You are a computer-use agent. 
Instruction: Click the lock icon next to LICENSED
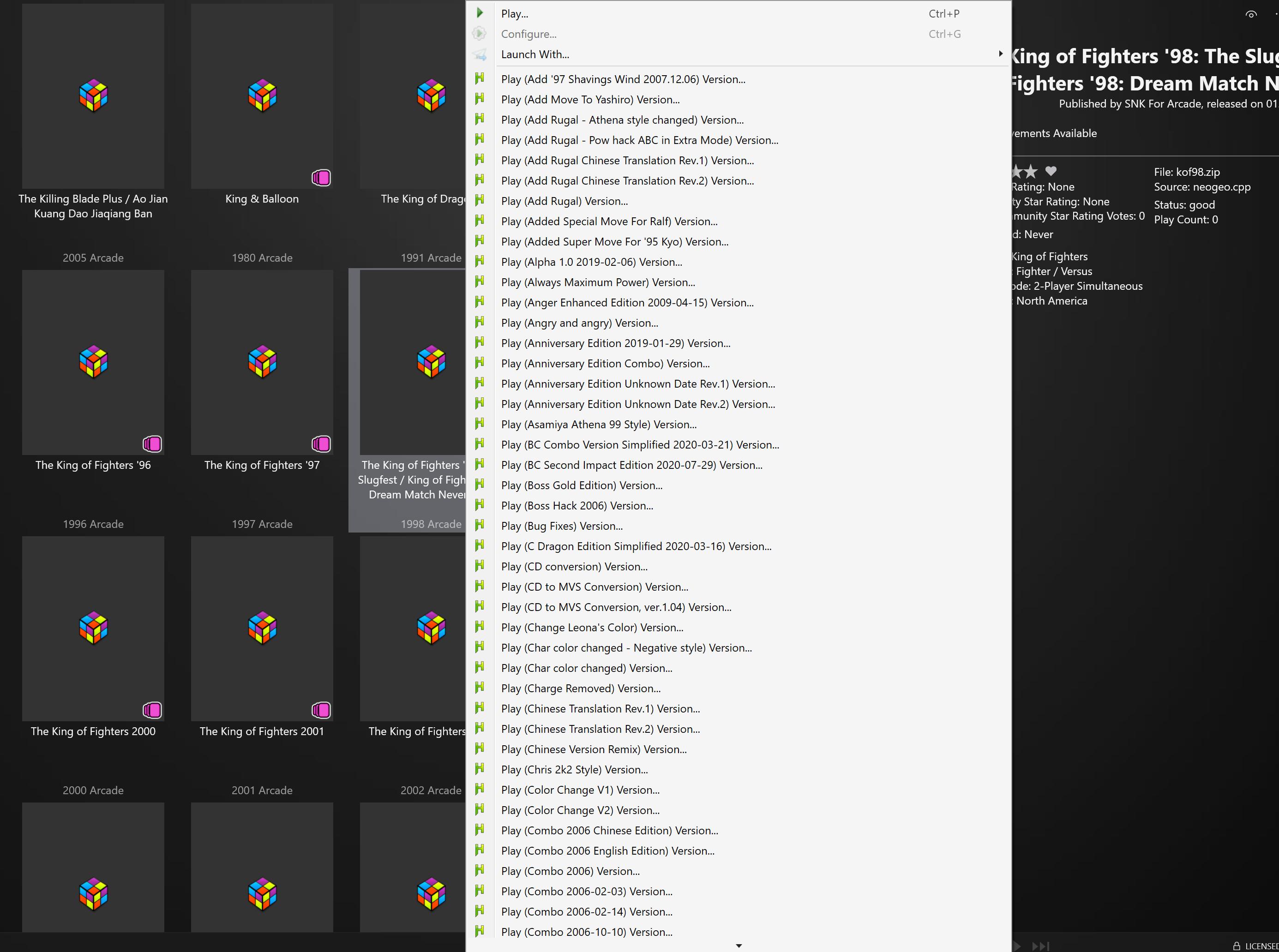(x=1237, y=946)
